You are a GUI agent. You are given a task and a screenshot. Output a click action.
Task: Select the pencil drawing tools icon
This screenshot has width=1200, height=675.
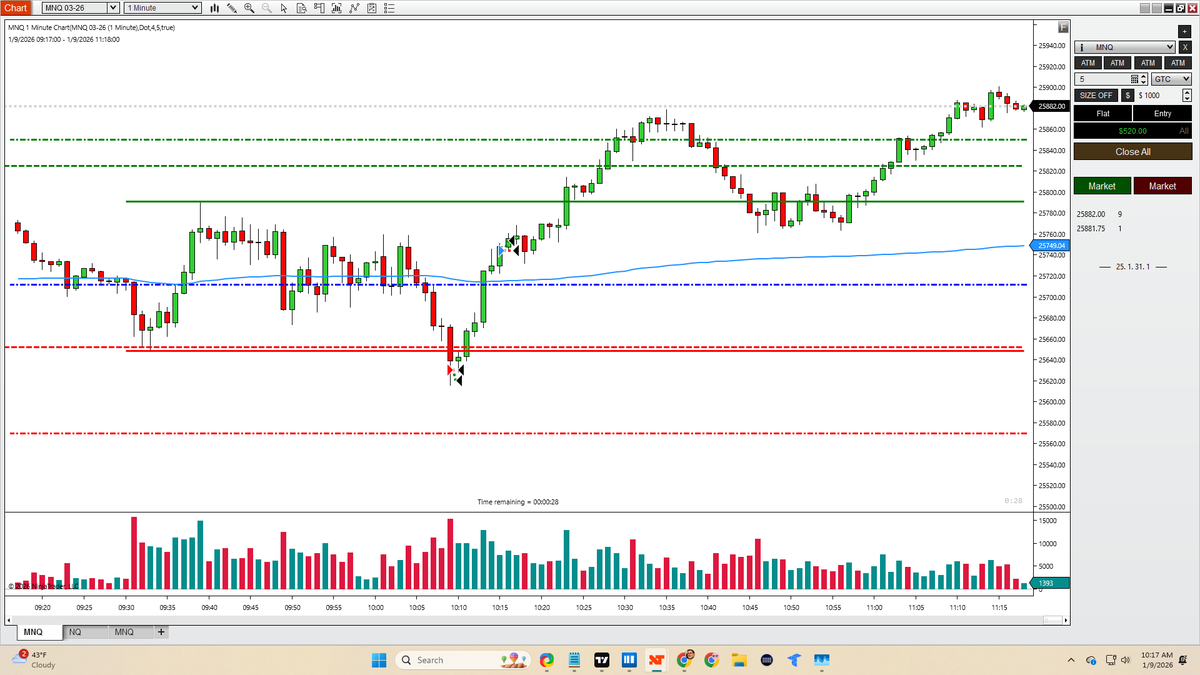(x=232, y=8)
